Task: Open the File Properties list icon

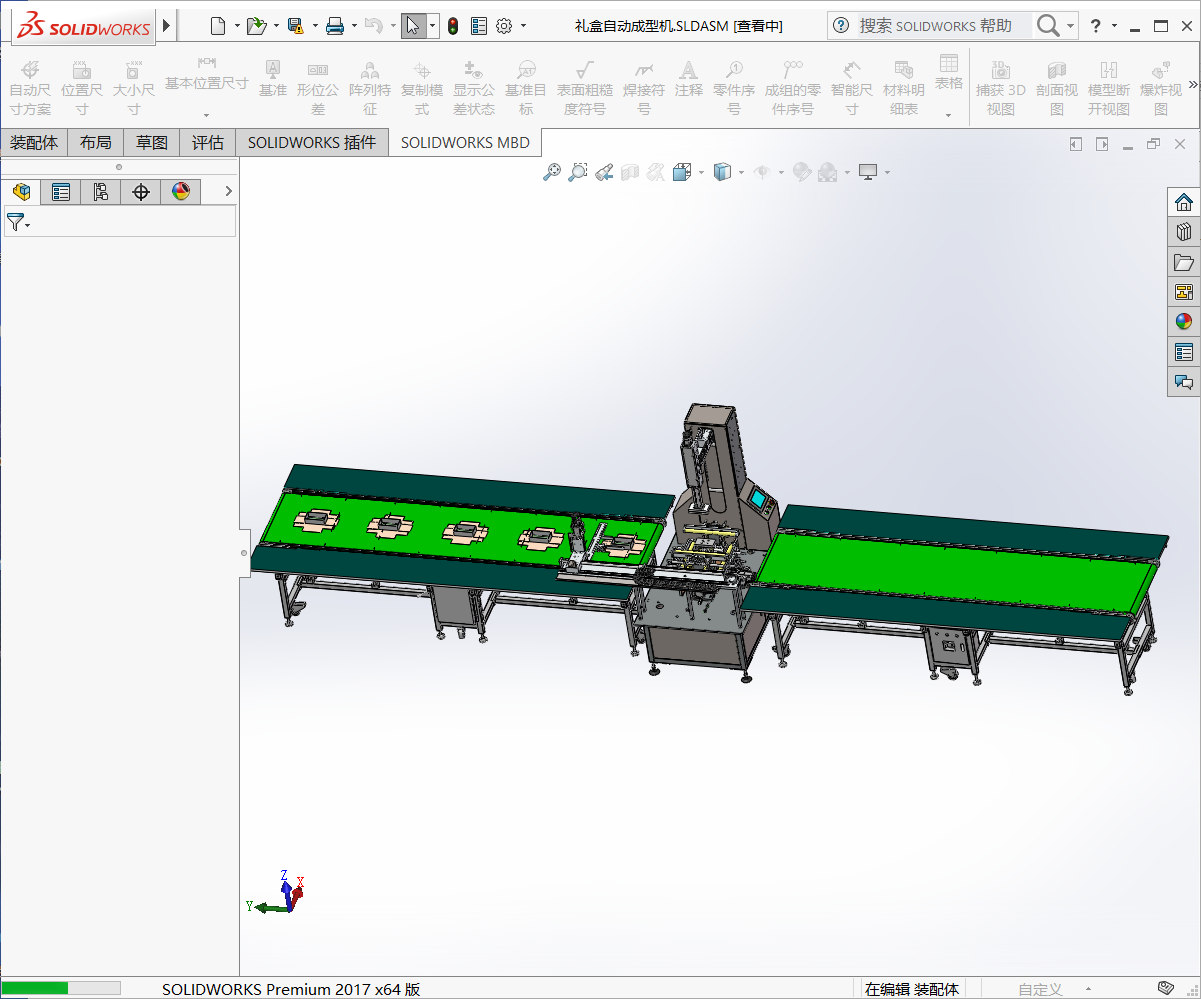Action: [x=479, y=26]
